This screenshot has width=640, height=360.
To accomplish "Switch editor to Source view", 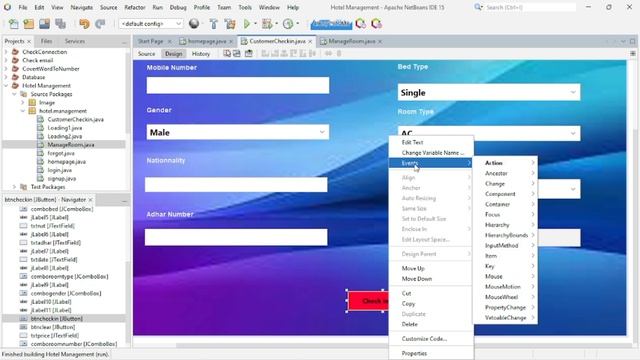I will (147, 53).
